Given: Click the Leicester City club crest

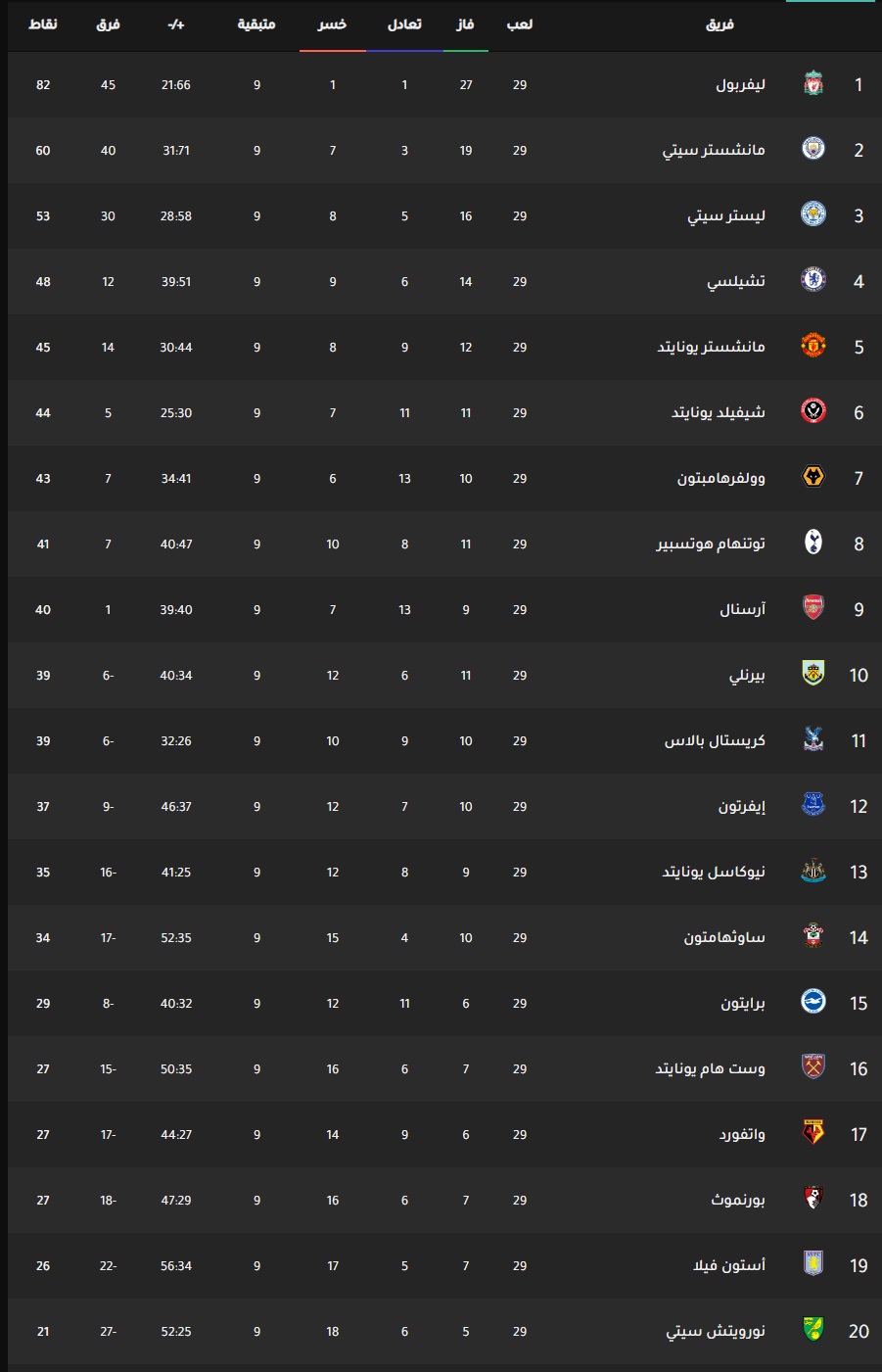Looking at the screenshot, I should click(x=812, y=214).
